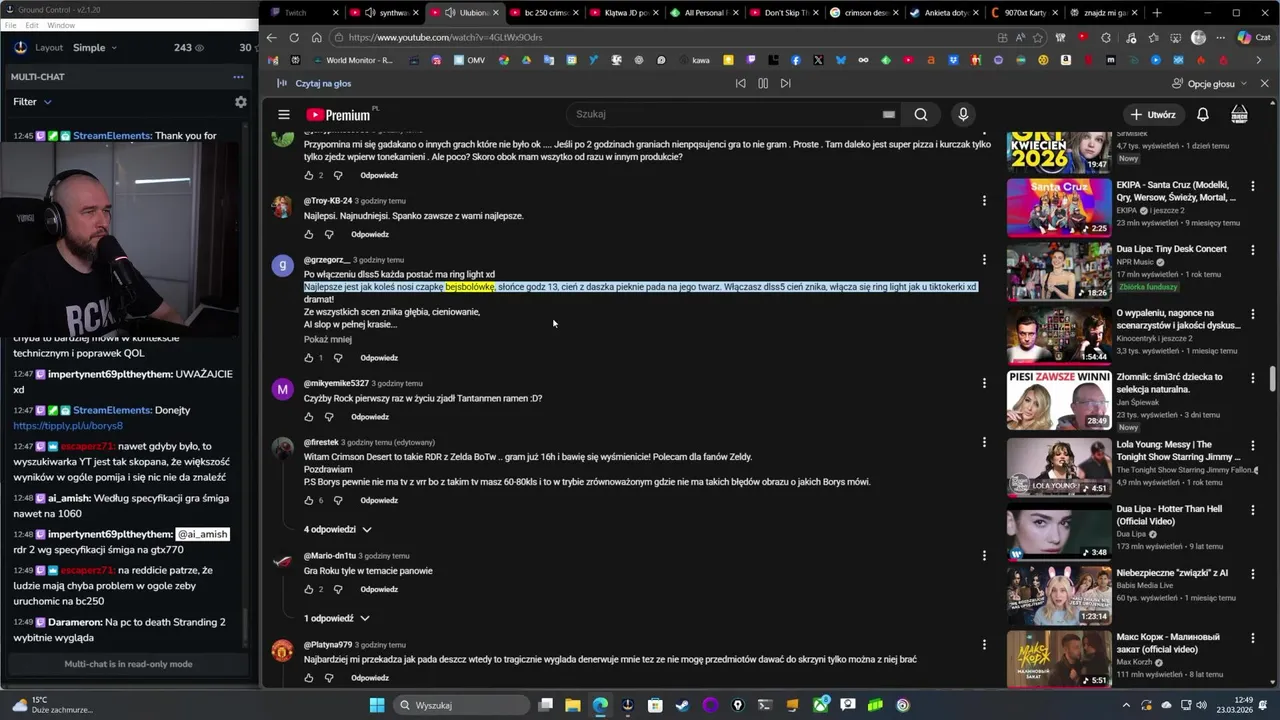Screen dimensions: 1280x720
Task: Close the read aloud toolbar
Action: click(x=1264, y=83)
